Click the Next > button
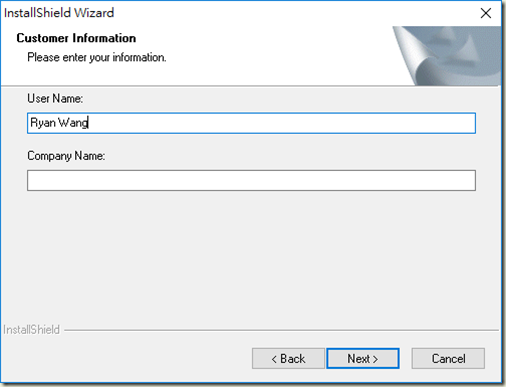The image size is (506, 387). [363, 358]
